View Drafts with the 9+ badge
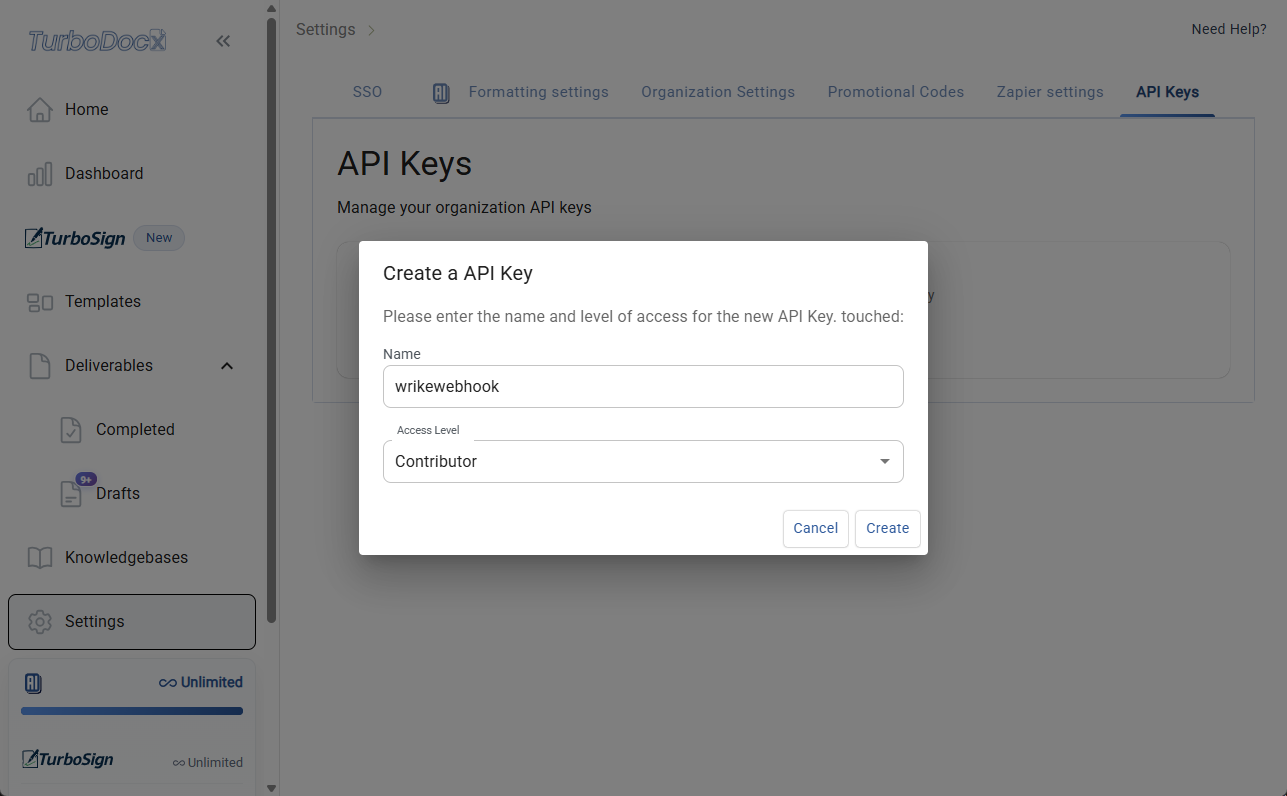The height and width of the screenshot is (796, 1287). pyautogui.click(x=117, y=493)
